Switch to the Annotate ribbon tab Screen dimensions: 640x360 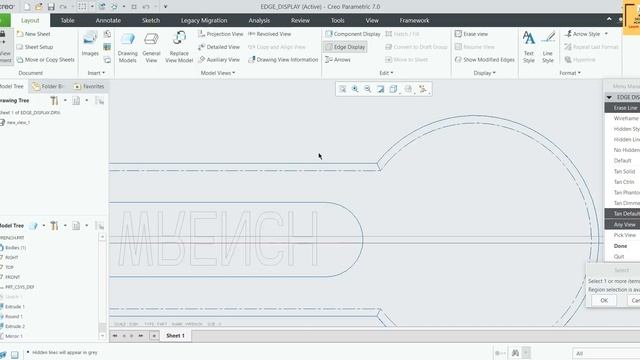[108, 20]
